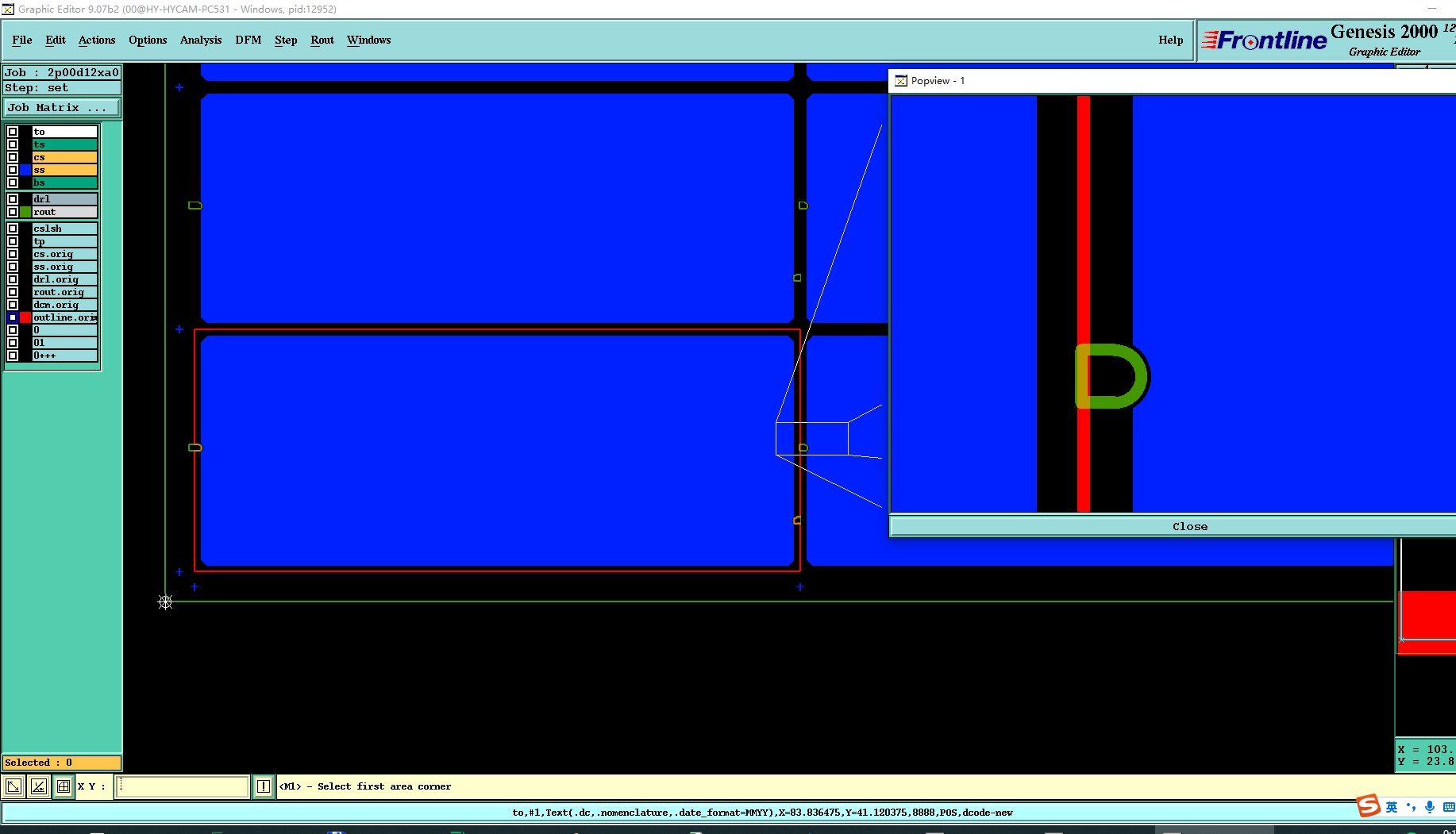This screenshot has width=1456, height=834.
Task: Select layer name 01 in the list
Action: point(65,343)
